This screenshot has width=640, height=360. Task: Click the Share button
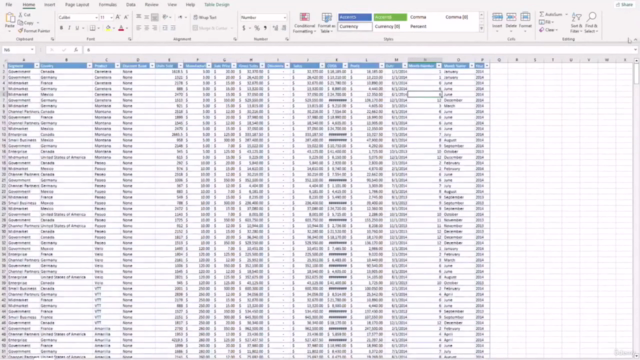[624, 4]
